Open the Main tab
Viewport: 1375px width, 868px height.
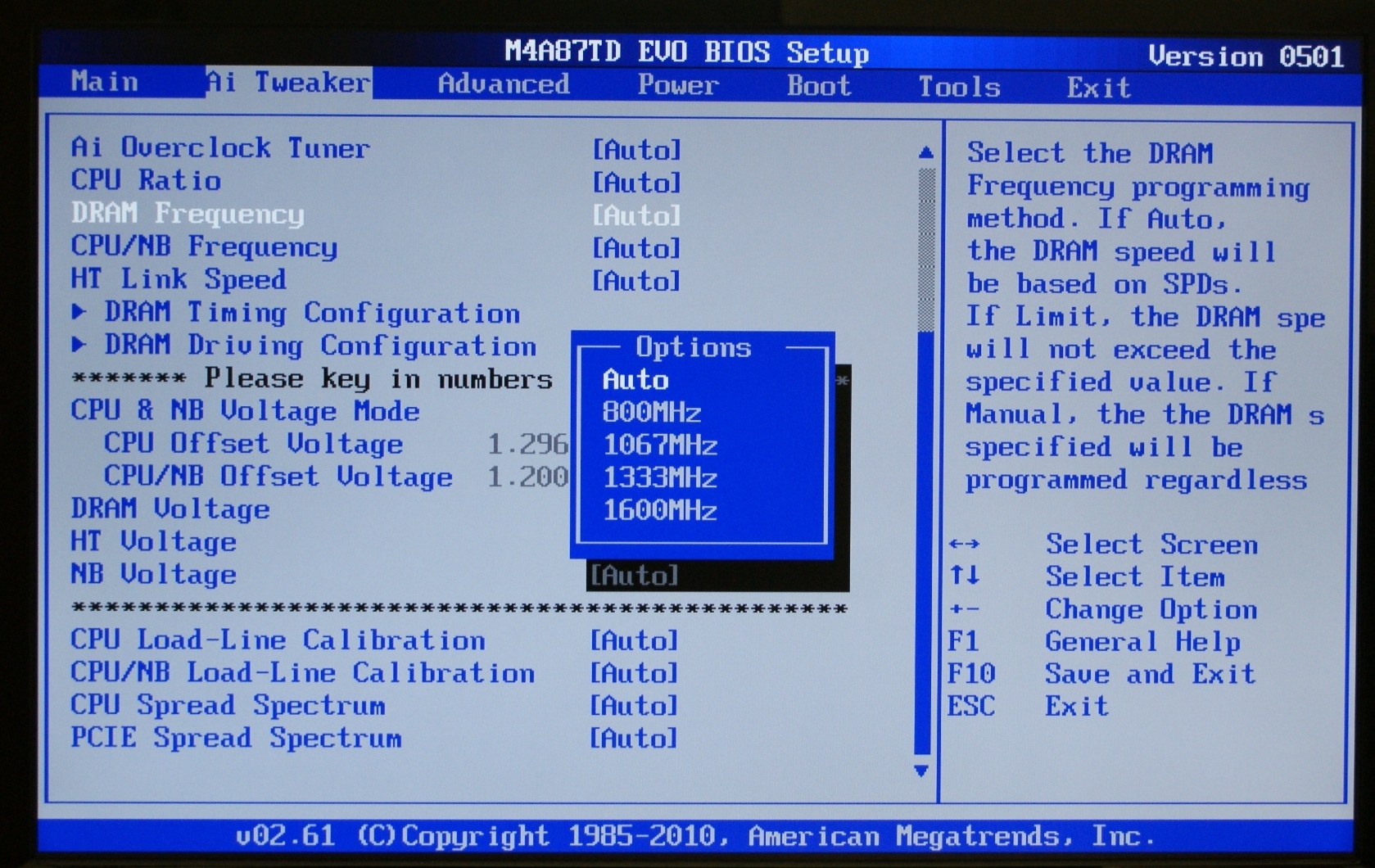(x=104, y=81)
